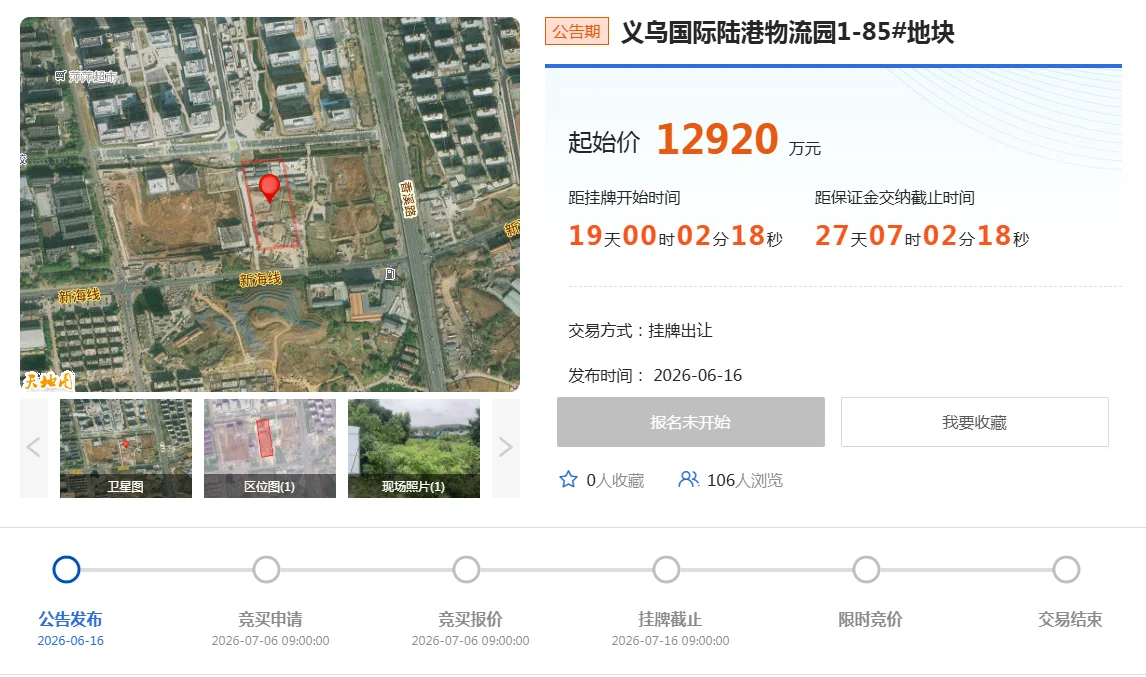Click the supermarket icon on map

pos(61,76)
